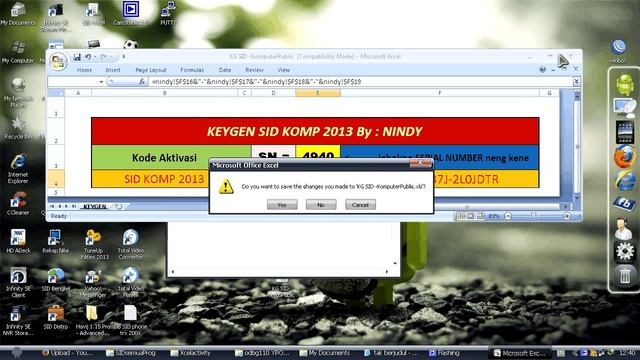Open the Total Video Converter shortcut

(131, 244)
